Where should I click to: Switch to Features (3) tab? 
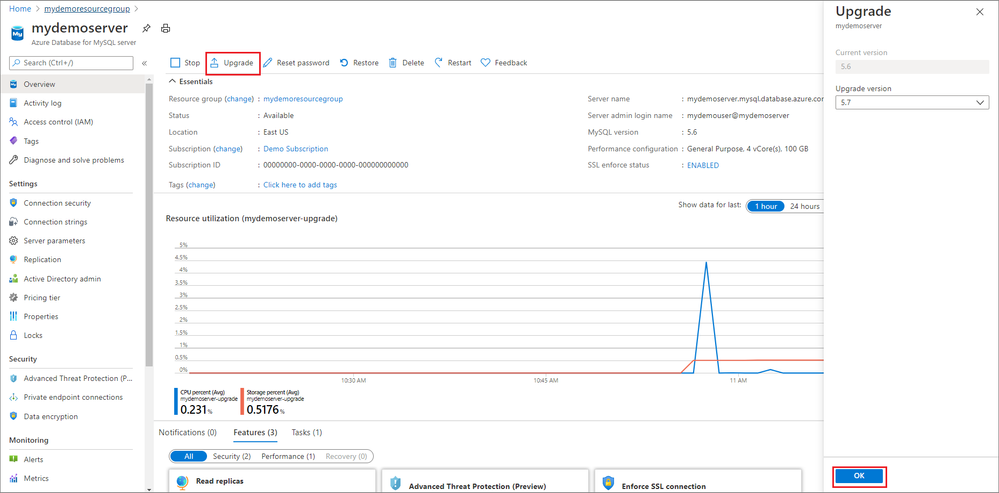coord(255,432)
